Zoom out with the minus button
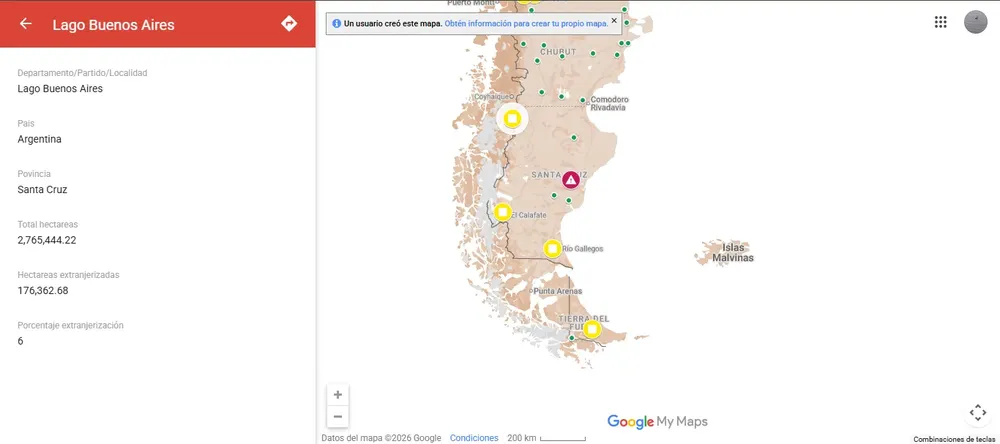This screenshot has width=1000, height=444. [337, 417]
